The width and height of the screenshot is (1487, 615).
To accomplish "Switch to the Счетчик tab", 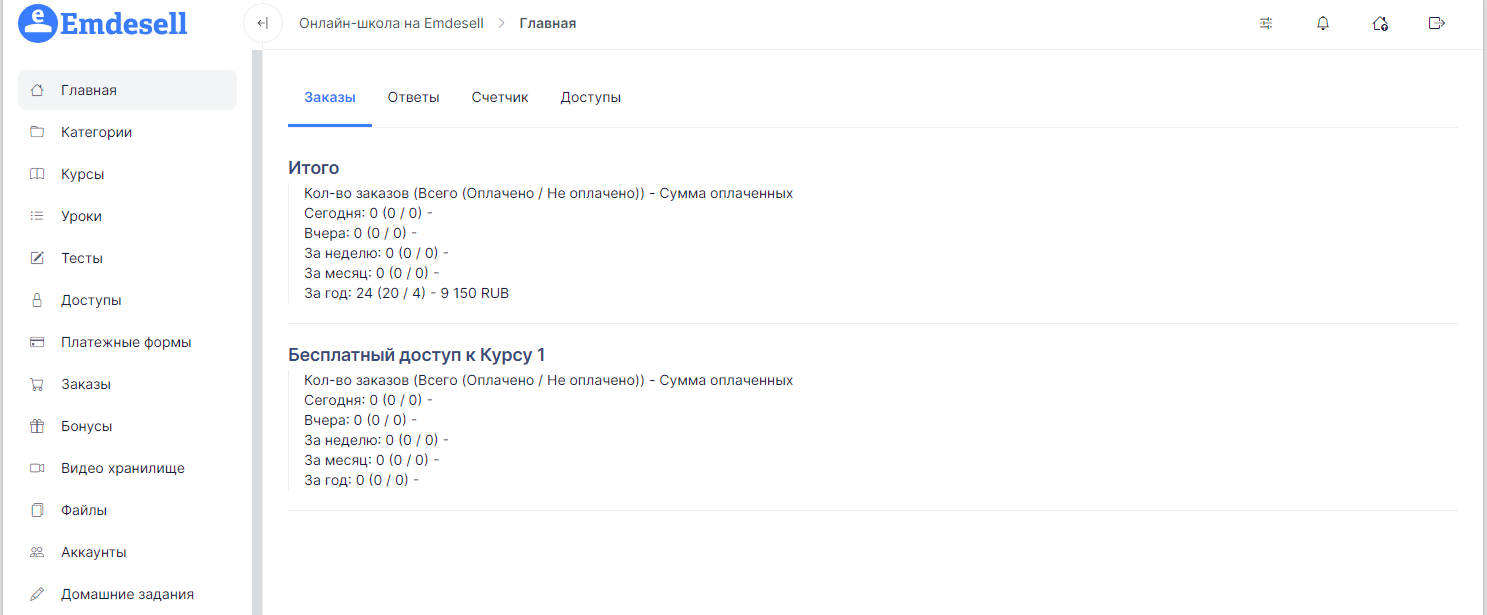I will (500, 97).
